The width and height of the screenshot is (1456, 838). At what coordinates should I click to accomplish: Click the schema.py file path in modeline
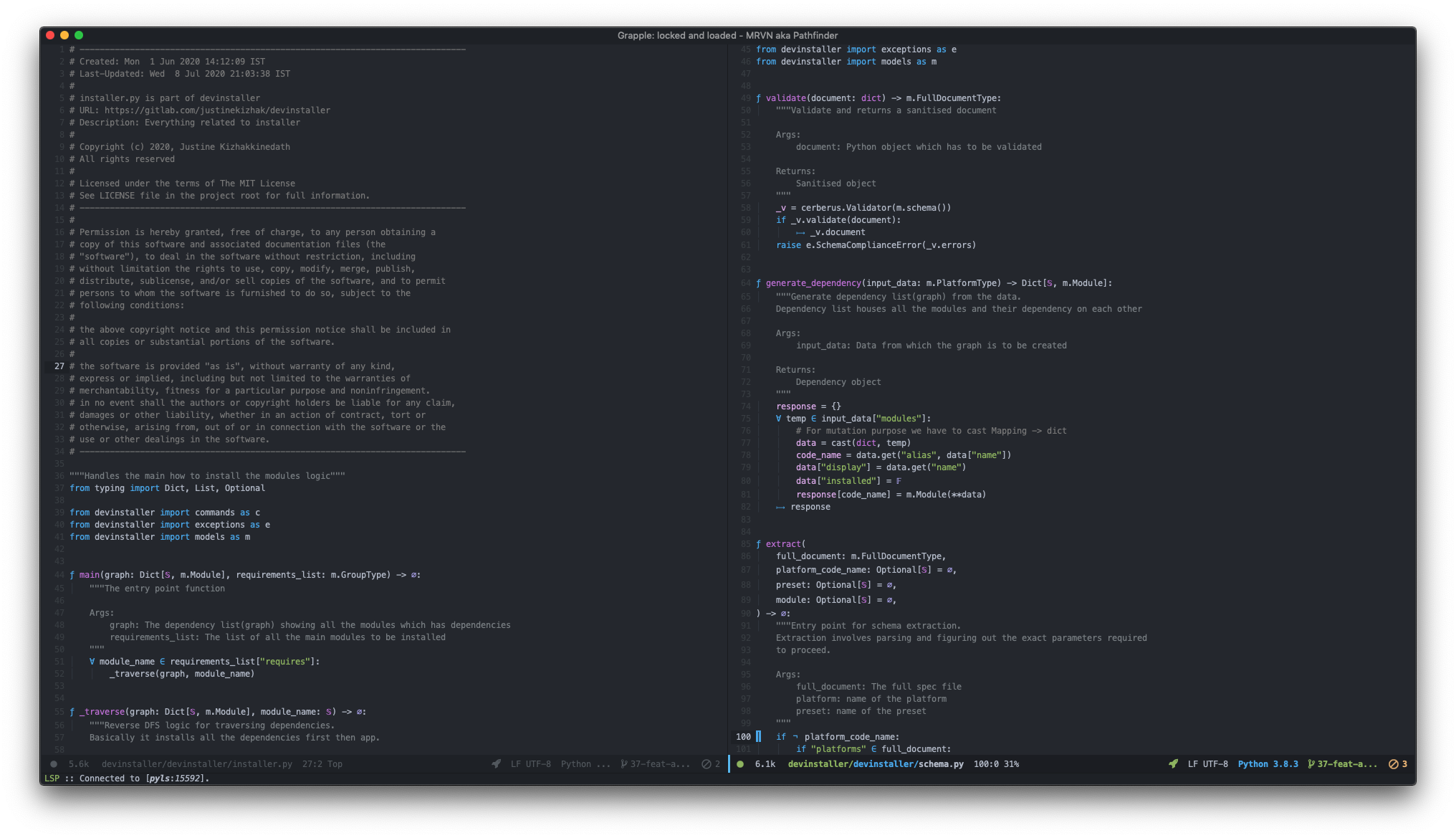pos(875,764)
